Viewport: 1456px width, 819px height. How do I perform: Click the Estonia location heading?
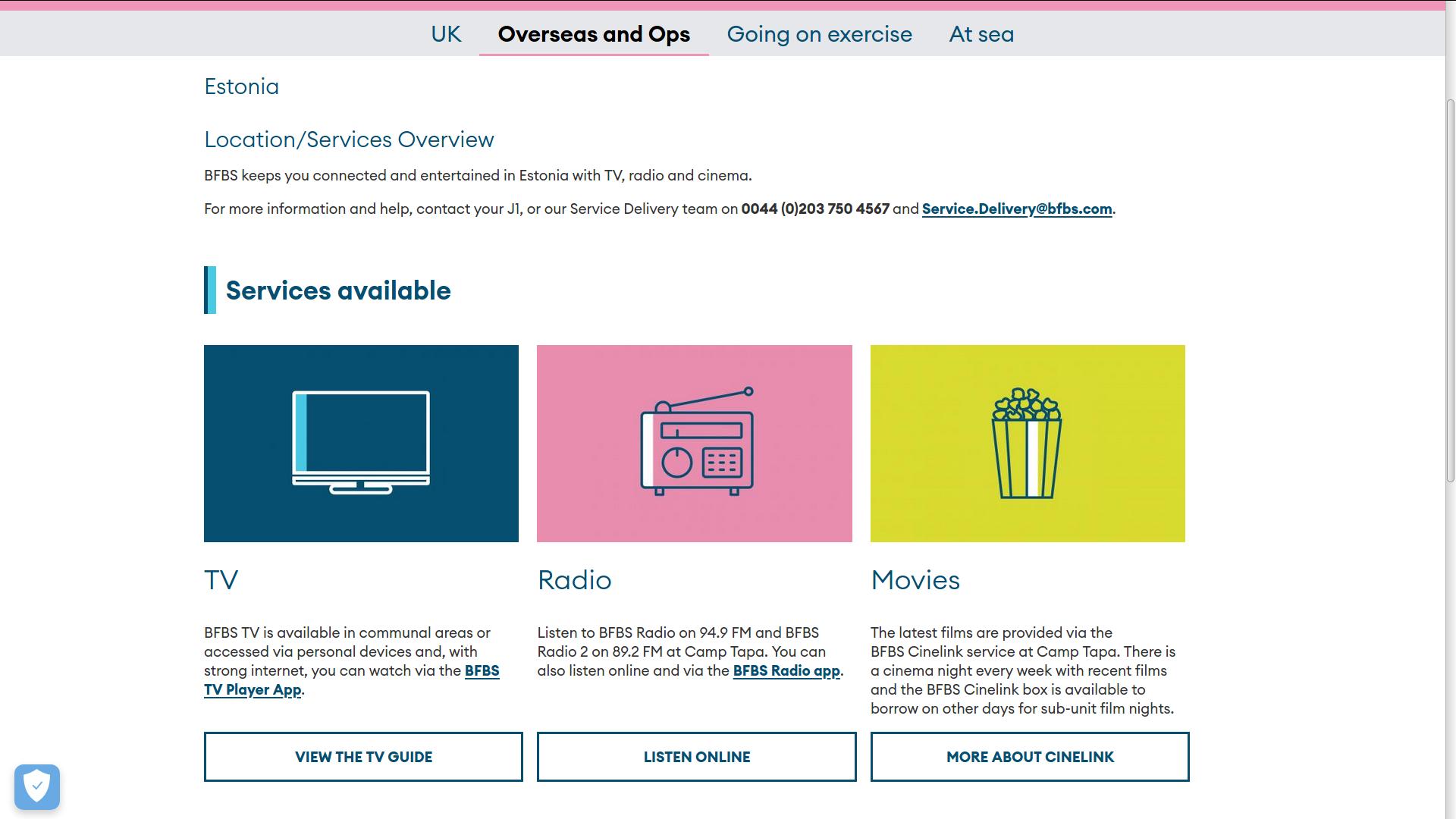pos(241,86)
